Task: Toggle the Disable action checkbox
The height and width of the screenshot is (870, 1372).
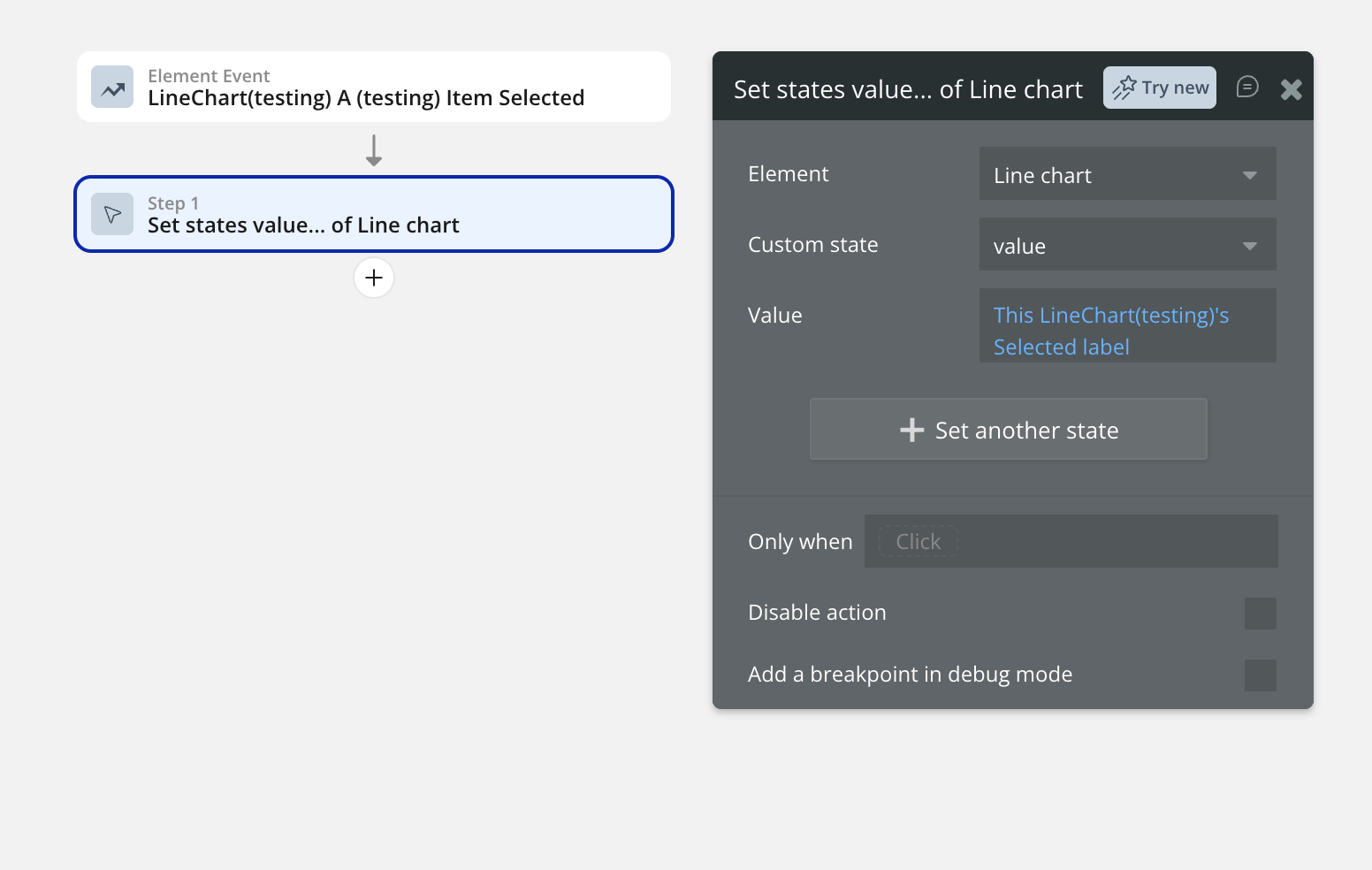Action: coord(1261,614)
